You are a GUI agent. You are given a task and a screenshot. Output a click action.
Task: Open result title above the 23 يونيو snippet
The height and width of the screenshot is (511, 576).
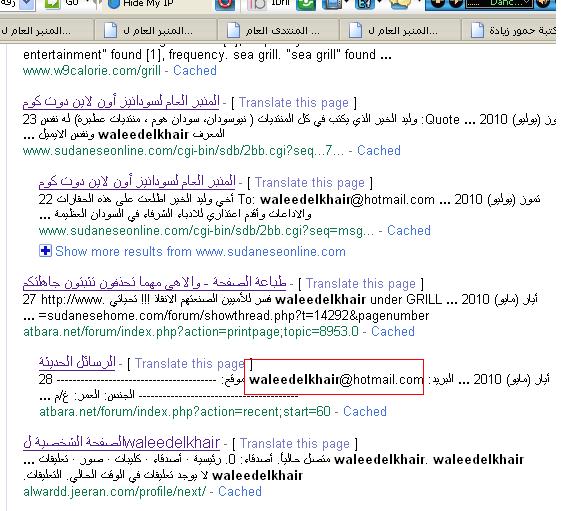coord(121,101)
